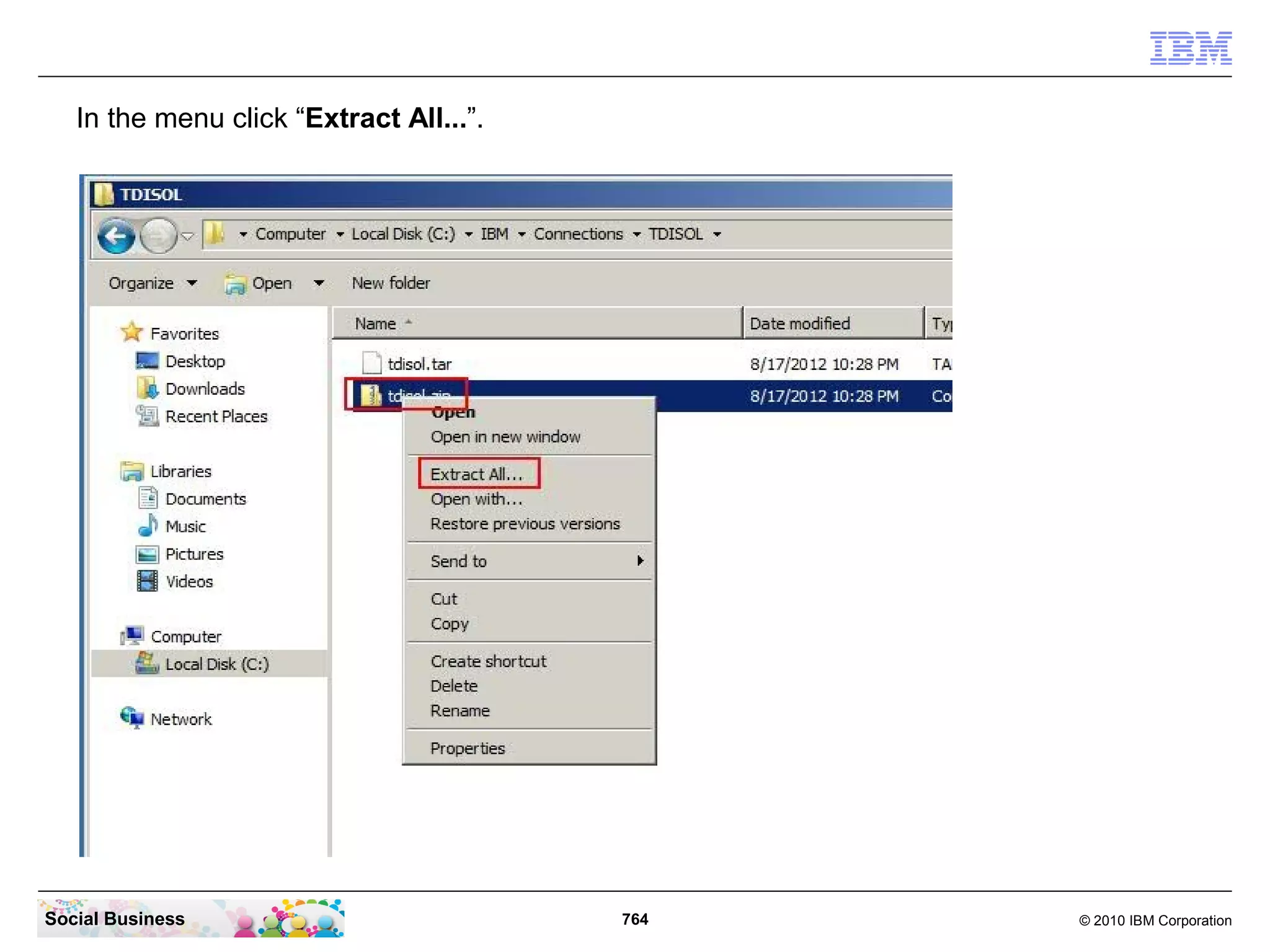1270x952 pixels.
Task: Expand the arrow after Local Disk (C:)
Action: point(469,234)
